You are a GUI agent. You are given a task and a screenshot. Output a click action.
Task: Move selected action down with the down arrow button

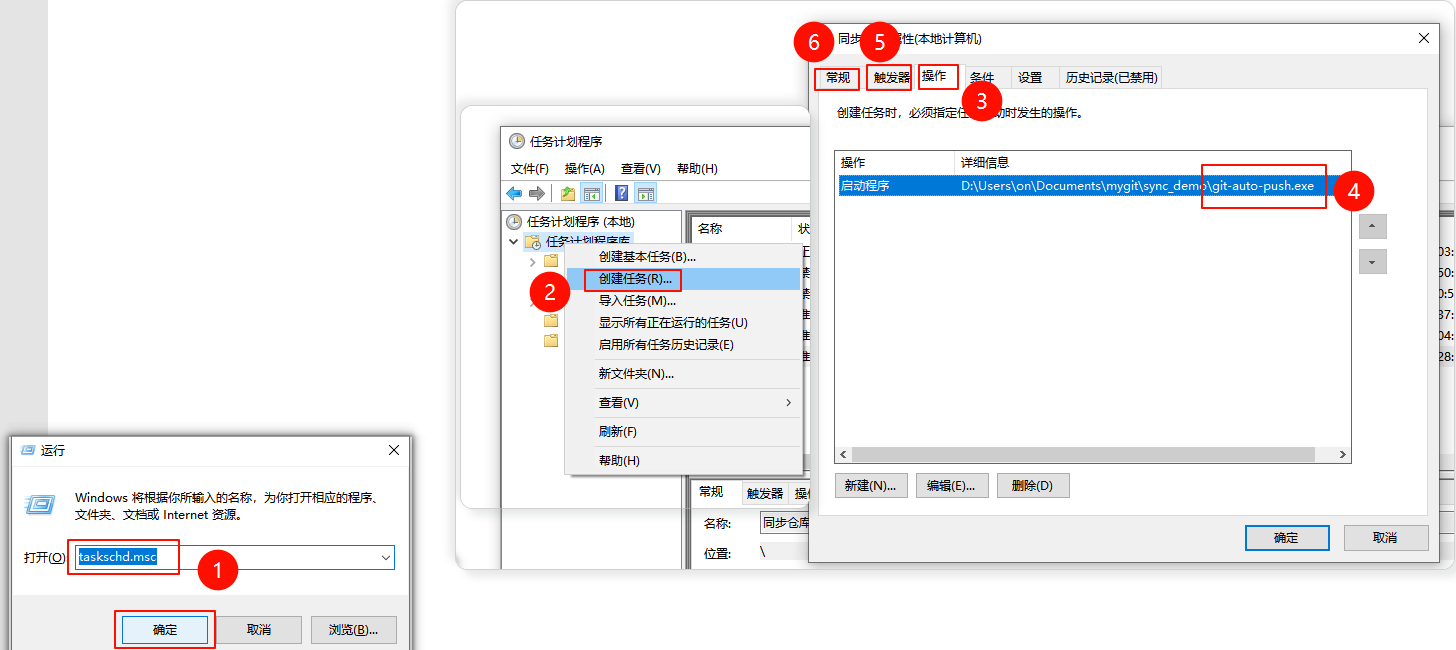pos(1372,262)
